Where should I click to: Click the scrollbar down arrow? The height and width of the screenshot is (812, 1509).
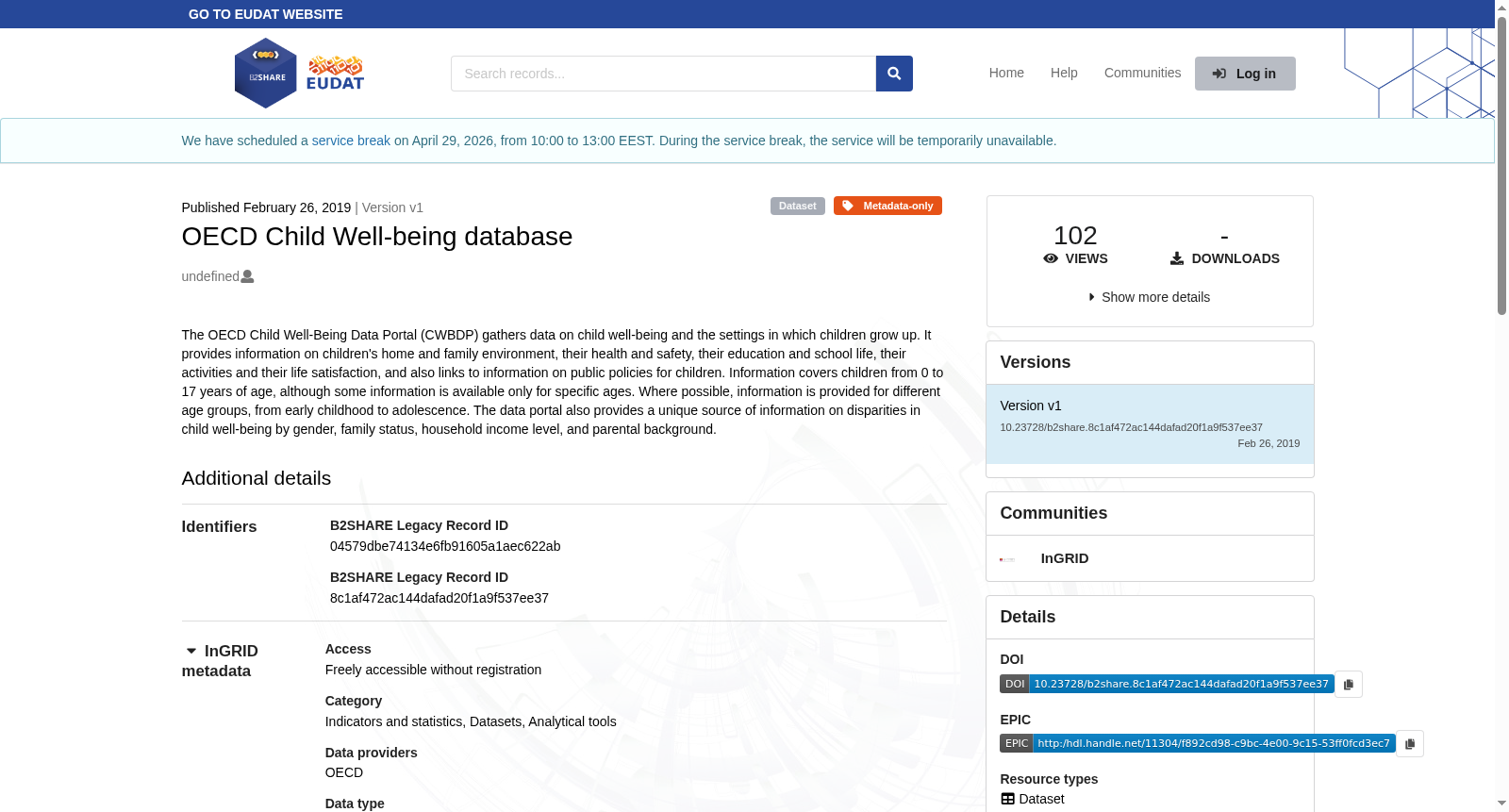(1501, 804)
